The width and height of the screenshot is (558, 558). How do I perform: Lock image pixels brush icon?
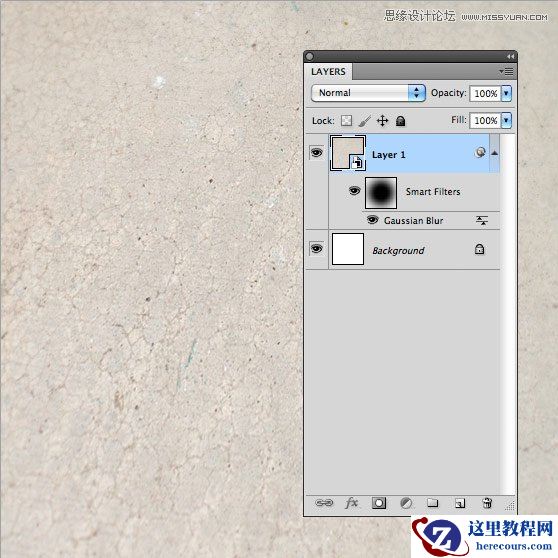pos(365,121)
